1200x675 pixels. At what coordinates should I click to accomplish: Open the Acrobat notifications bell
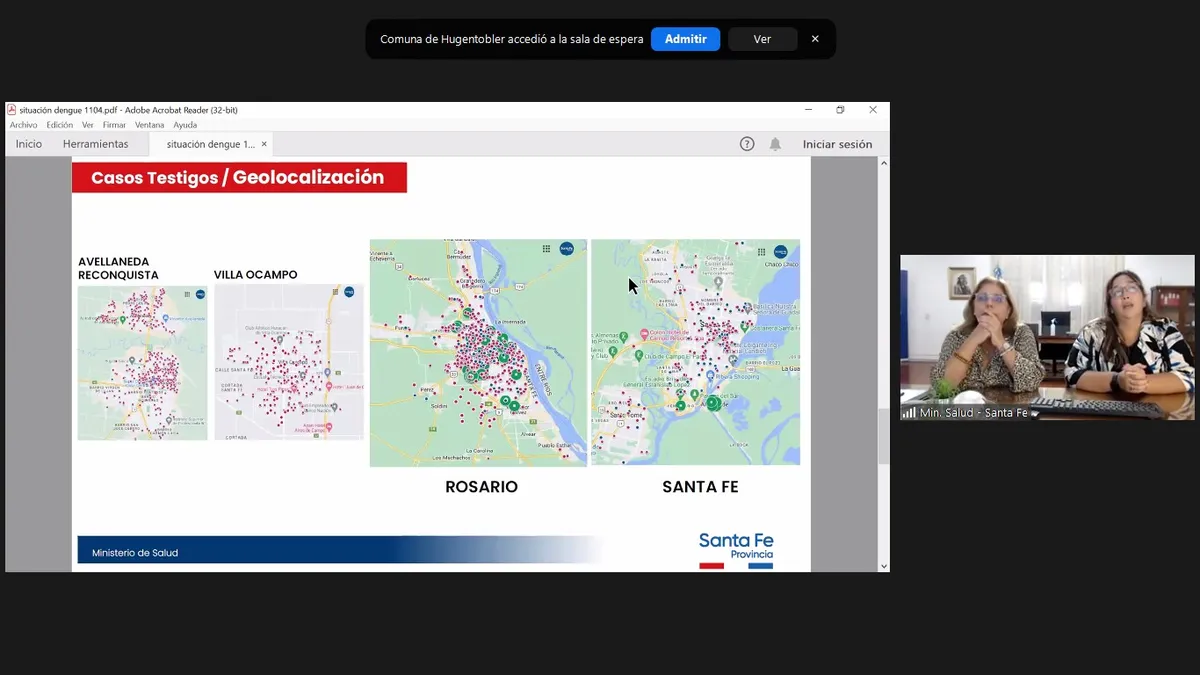click(775, 143)
